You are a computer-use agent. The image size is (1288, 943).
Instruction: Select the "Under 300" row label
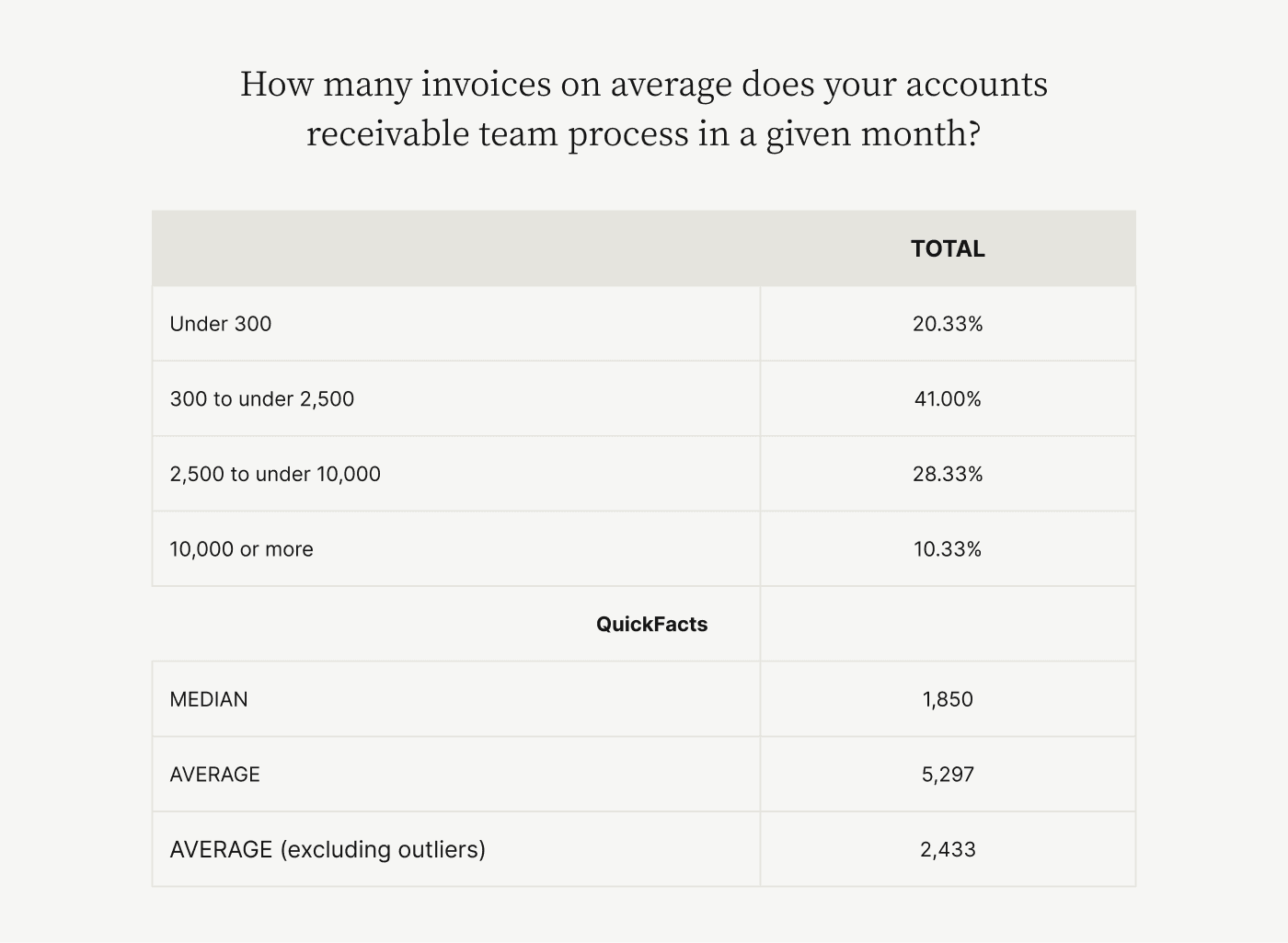point(221,324)
